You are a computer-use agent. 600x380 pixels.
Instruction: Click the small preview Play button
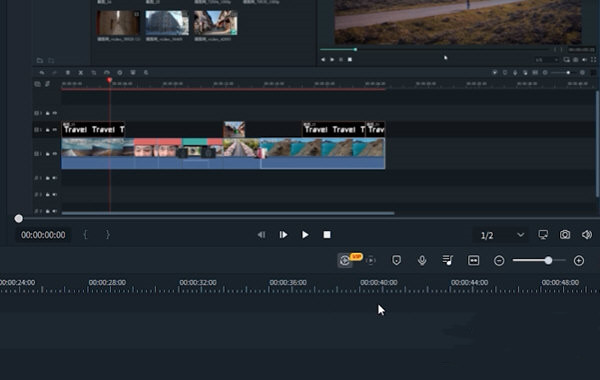[x=332, y=60]
